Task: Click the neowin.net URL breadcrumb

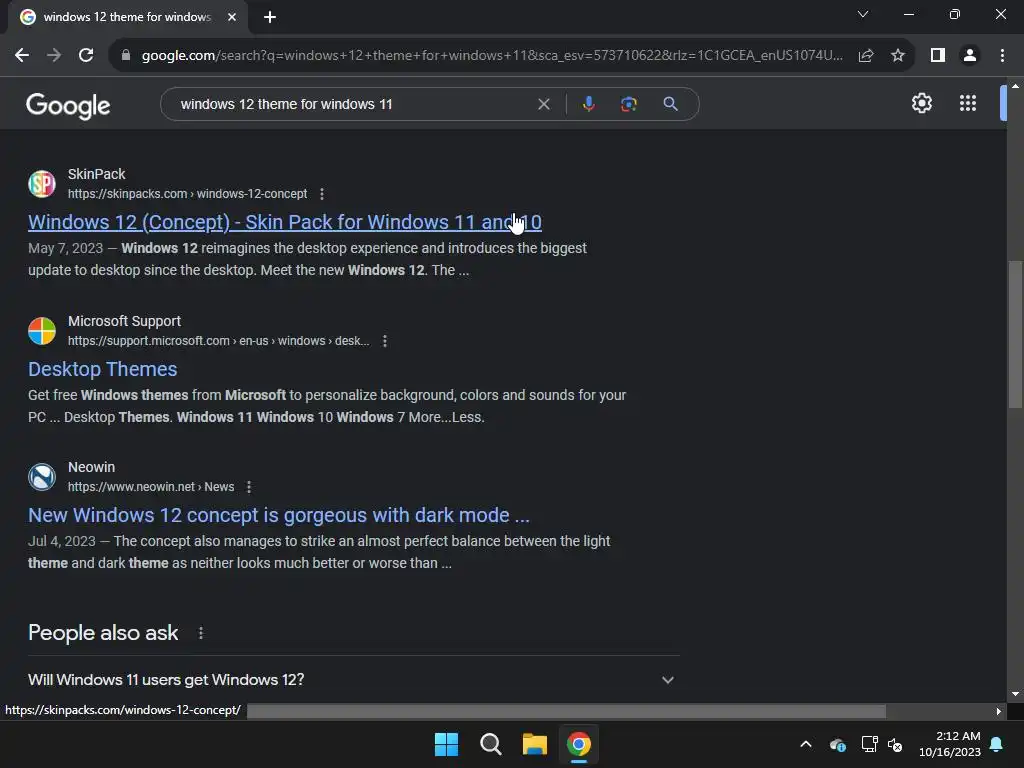Action: click(151, 487)
